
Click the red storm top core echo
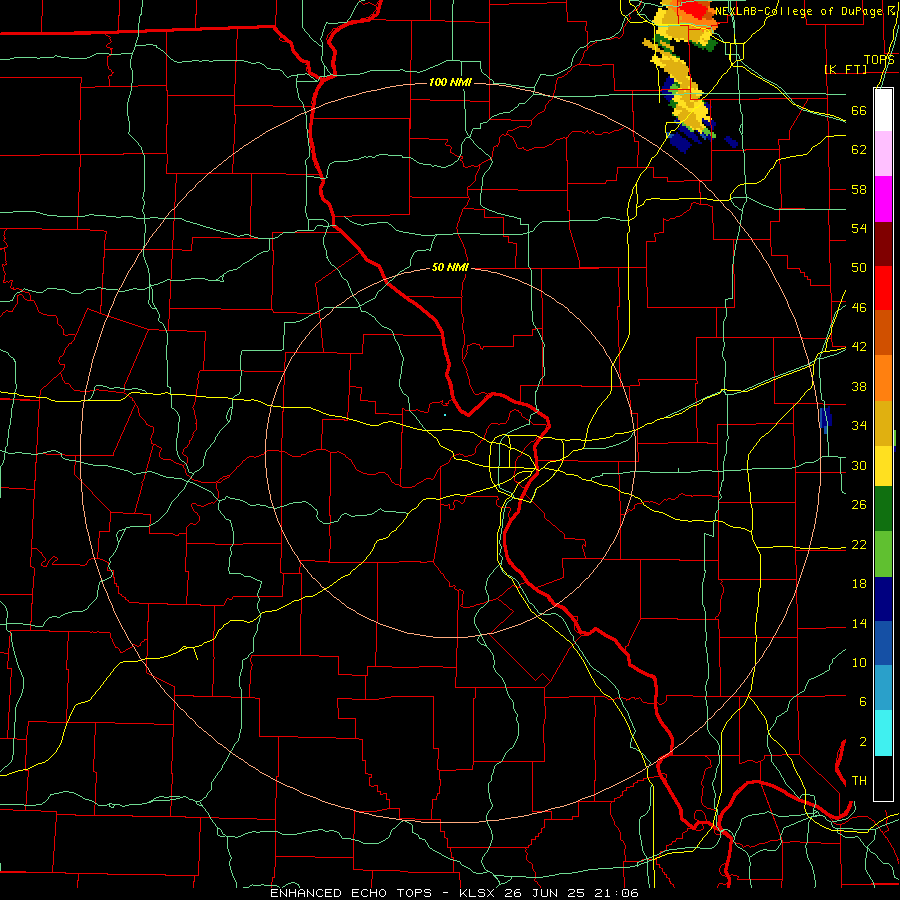click(696, 10)
